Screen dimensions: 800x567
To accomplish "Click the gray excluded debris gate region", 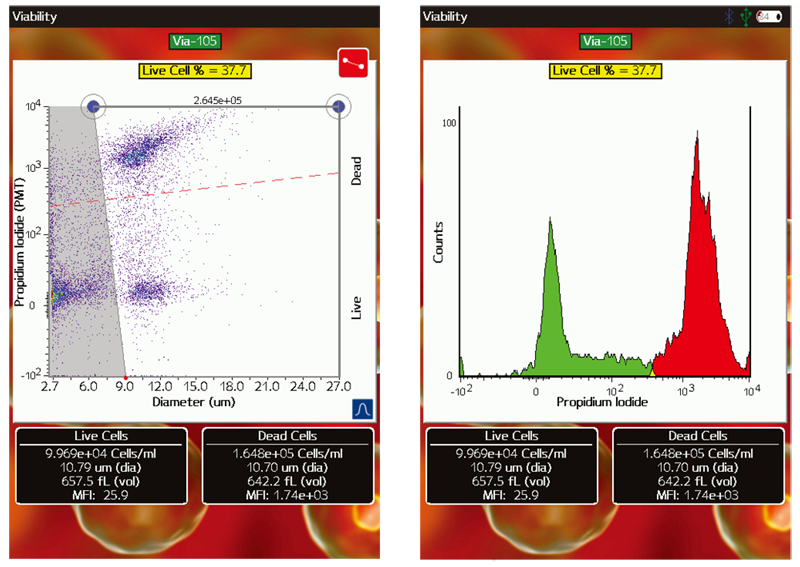I will pyautogui.click(x=82, y=245).
